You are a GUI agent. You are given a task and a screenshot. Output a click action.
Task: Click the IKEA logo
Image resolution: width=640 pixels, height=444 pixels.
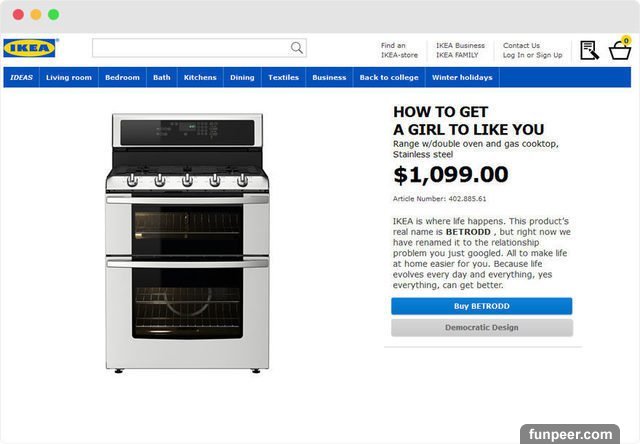[x=30, y=48]
